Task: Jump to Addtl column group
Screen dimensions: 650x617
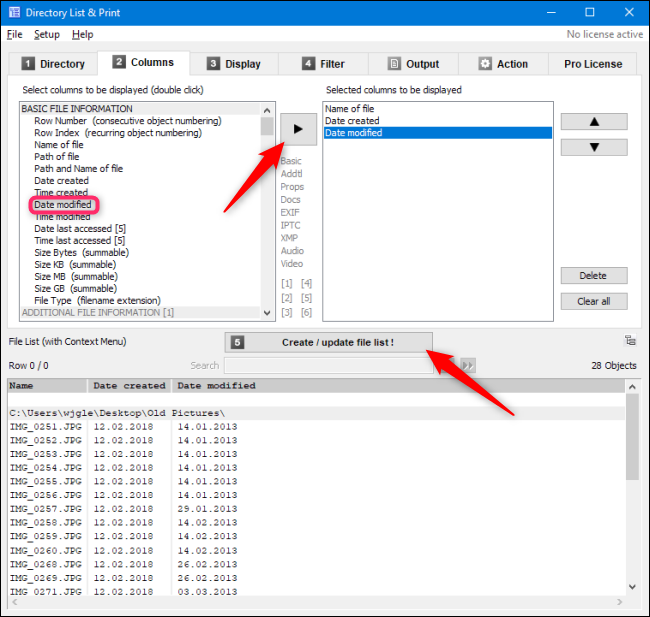Action: (x=291, y=174)
